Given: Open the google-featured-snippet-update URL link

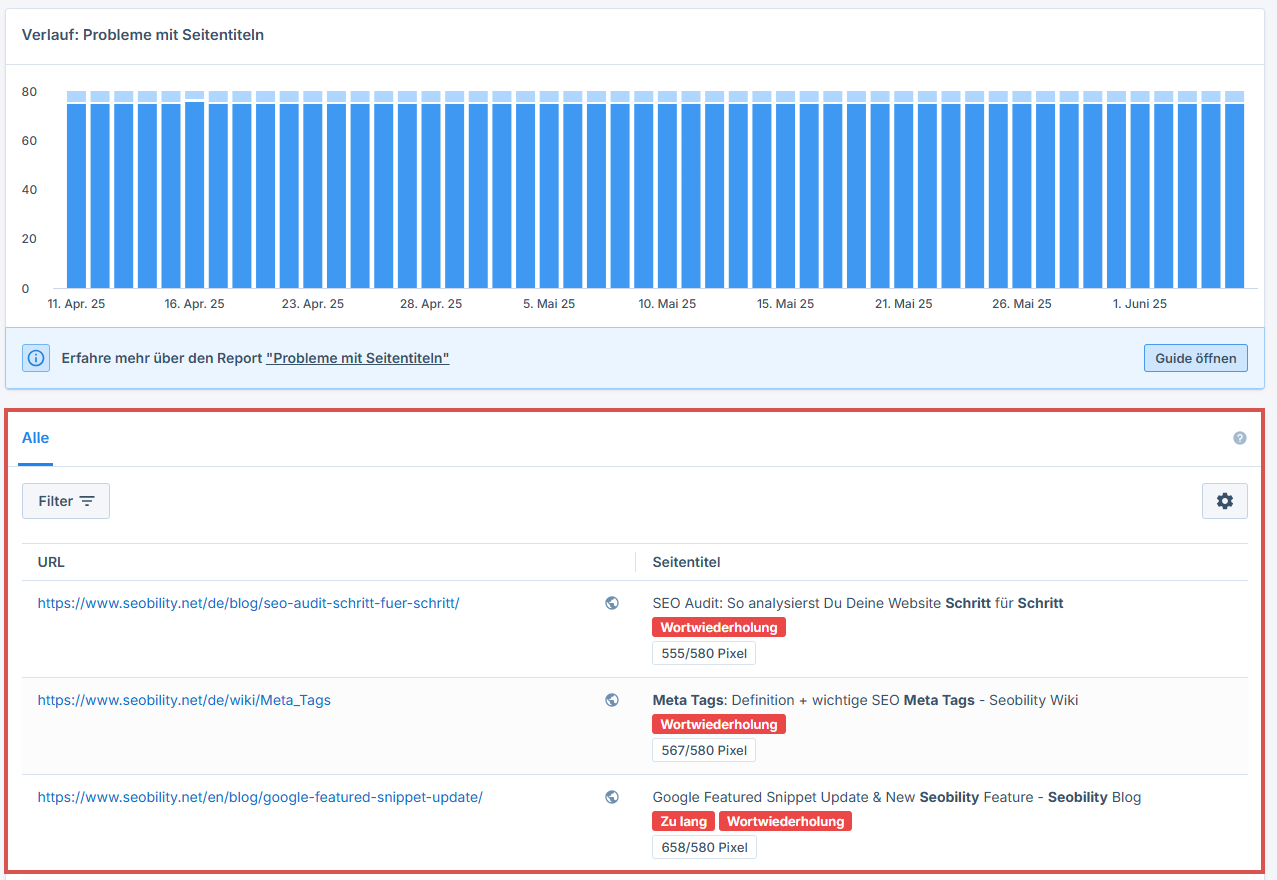Looking at the screenshot, I should 260,797.
